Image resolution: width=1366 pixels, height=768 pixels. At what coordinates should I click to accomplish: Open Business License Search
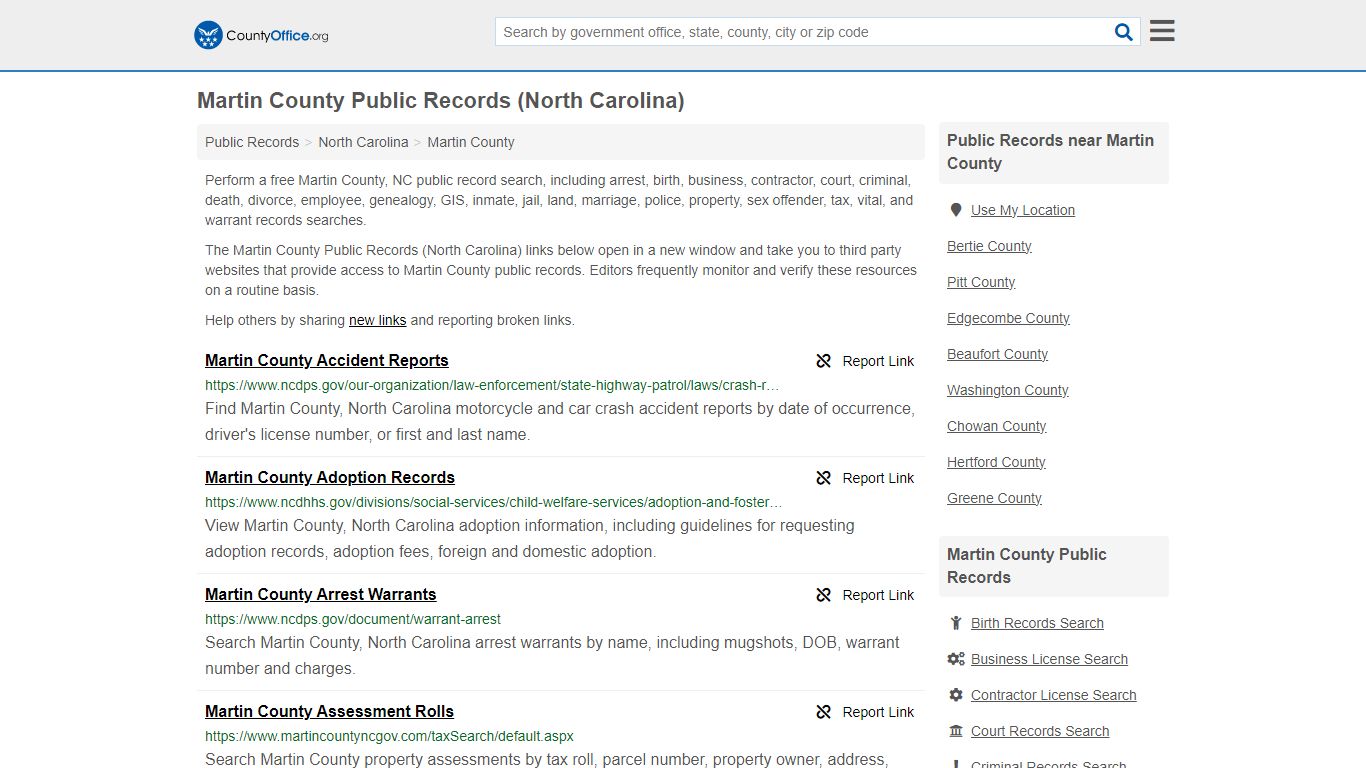[x=1049, y=659]
